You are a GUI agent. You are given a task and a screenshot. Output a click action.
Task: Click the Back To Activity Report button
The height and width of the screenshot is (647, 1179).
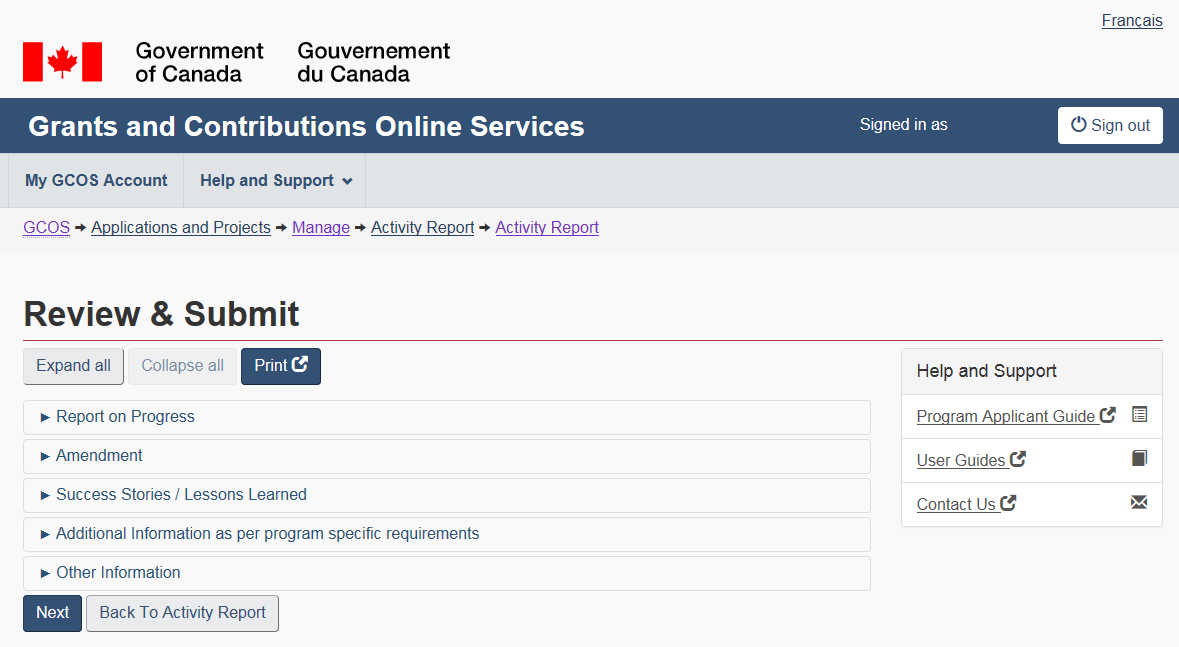[x=182, y=613]
